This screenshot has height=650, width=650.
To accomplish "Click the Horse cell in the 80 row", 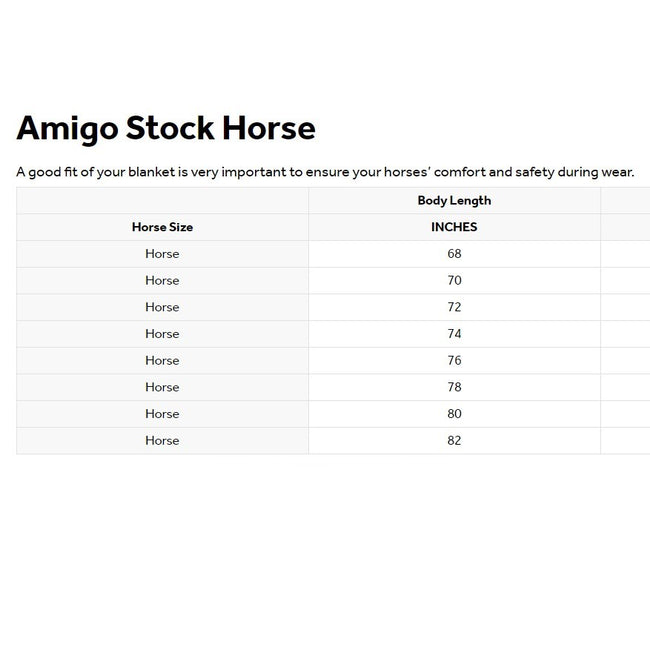I will [x=162, y=414].
